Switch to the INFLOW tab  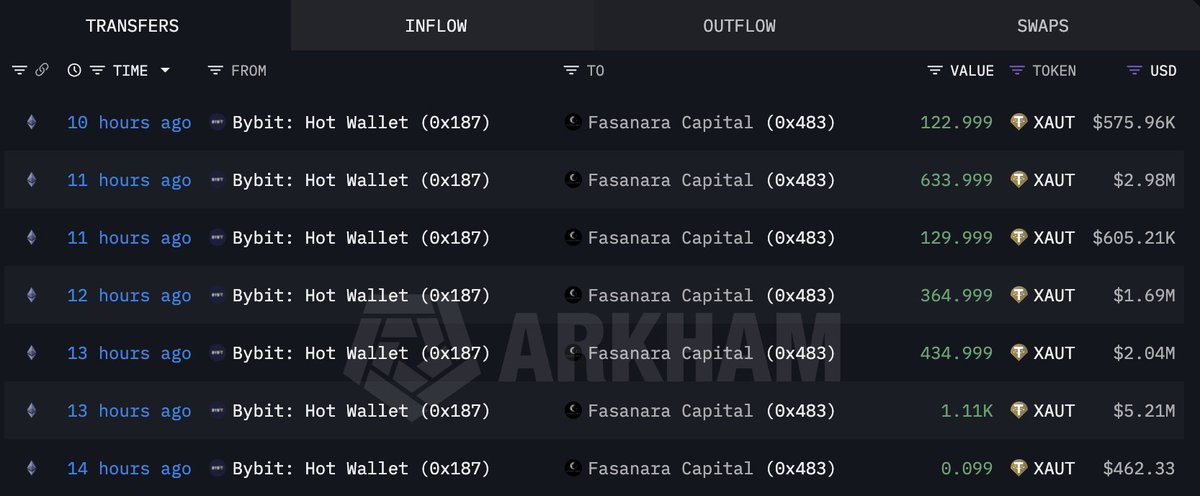(x=436, y=26)
